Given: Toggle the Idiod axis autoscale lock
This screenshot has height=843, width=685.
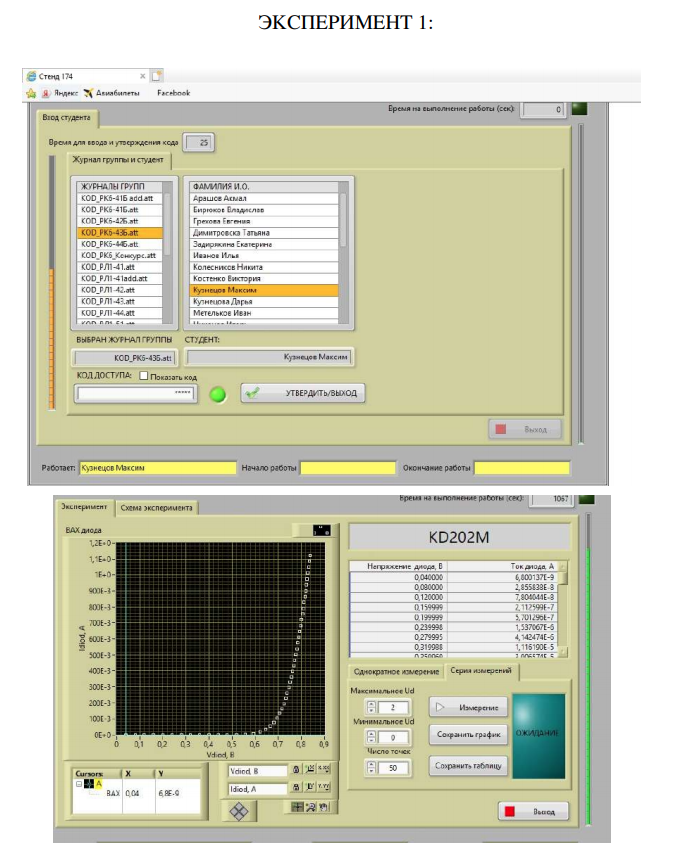Looking at the screenshot, I should click(296, 789).
